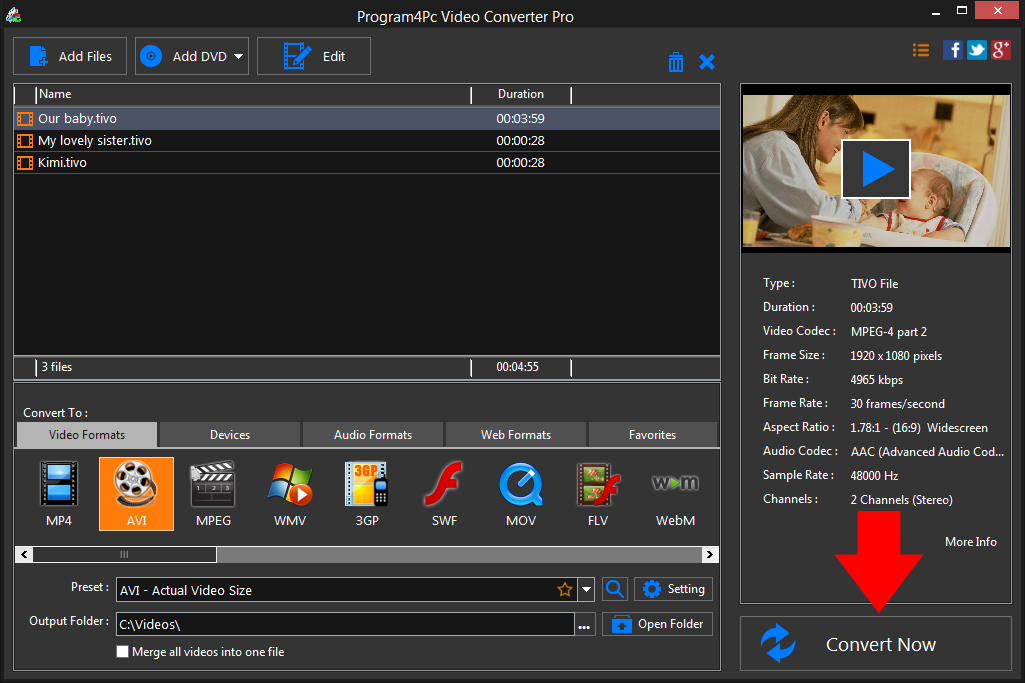Switch to the Favorites tab
The width and height of the screenshot is (1025, 683).
click(x=652, y=435)
